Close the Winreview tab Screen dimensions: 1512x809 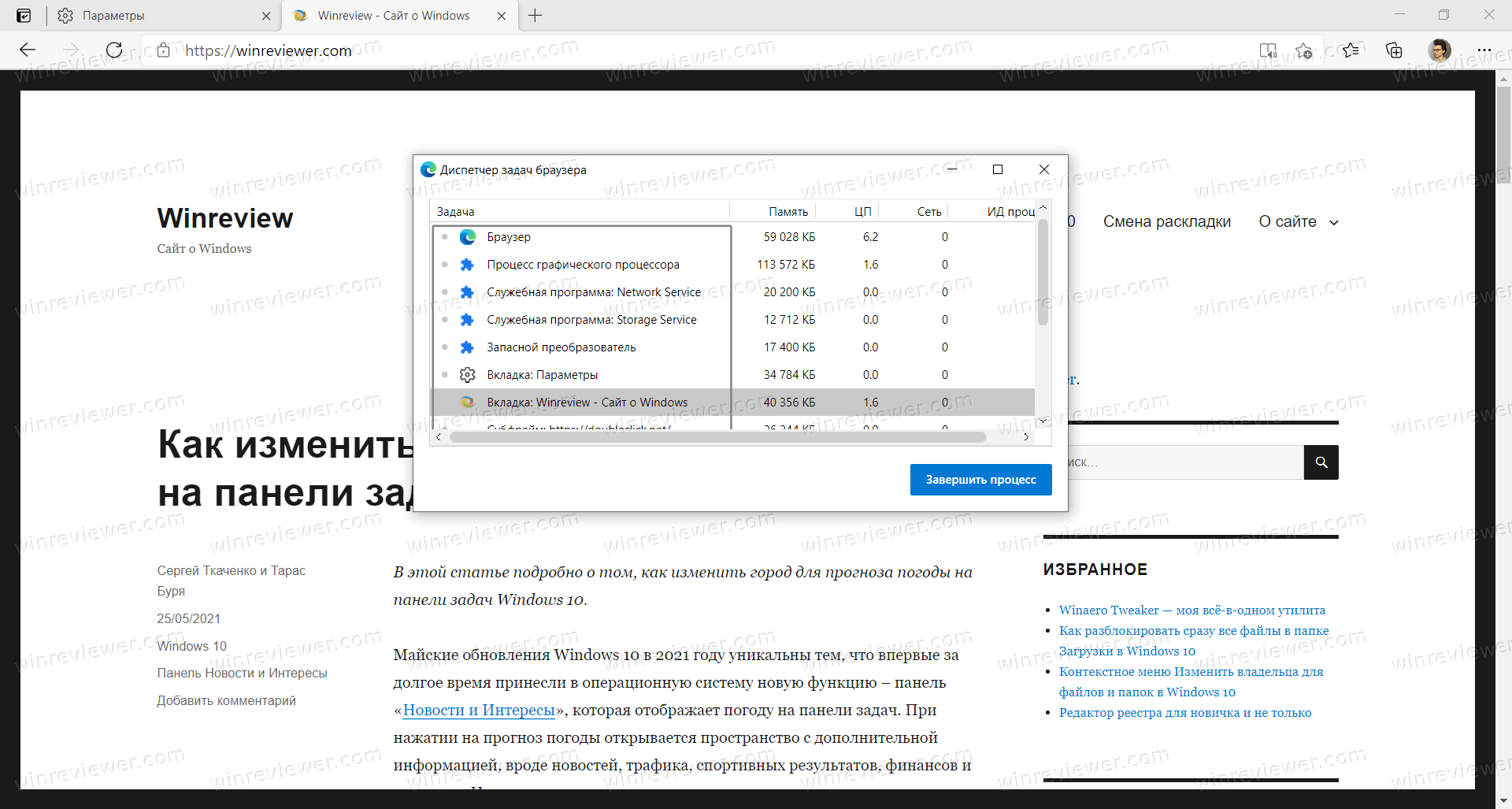502,16
